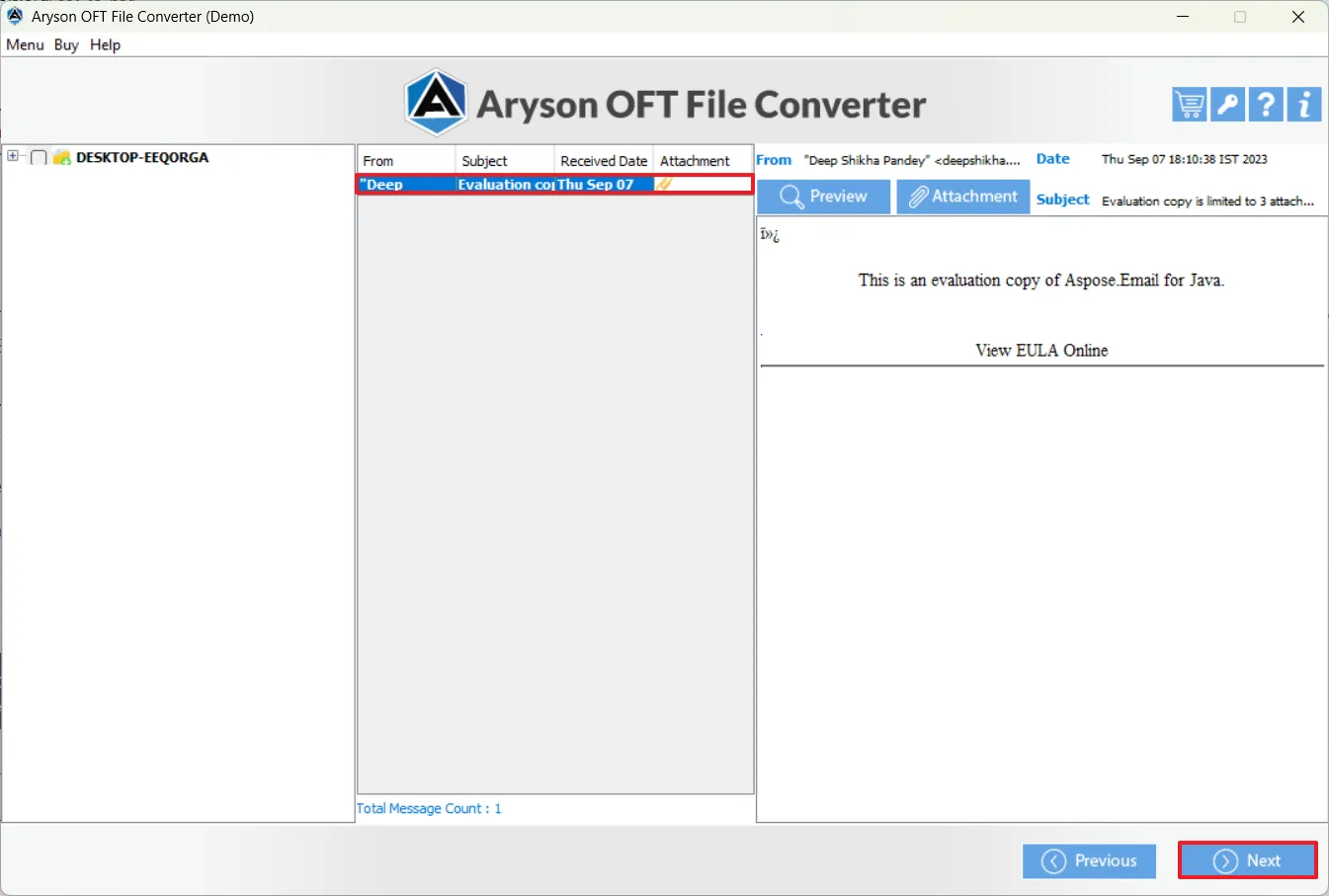
Task: Click View EULA Online link
Action: click(x=1041, y=351)
